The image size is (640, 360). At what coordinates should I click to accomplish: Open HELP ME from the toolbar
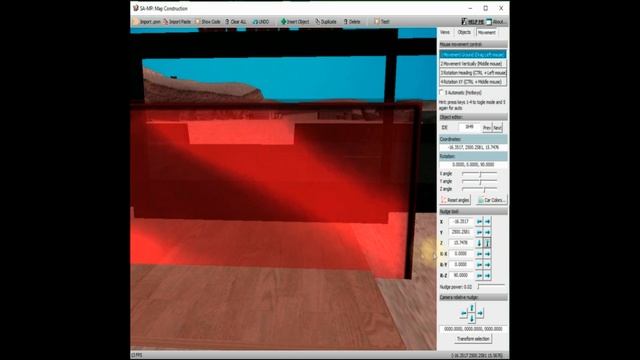click(x=472, y=22)
